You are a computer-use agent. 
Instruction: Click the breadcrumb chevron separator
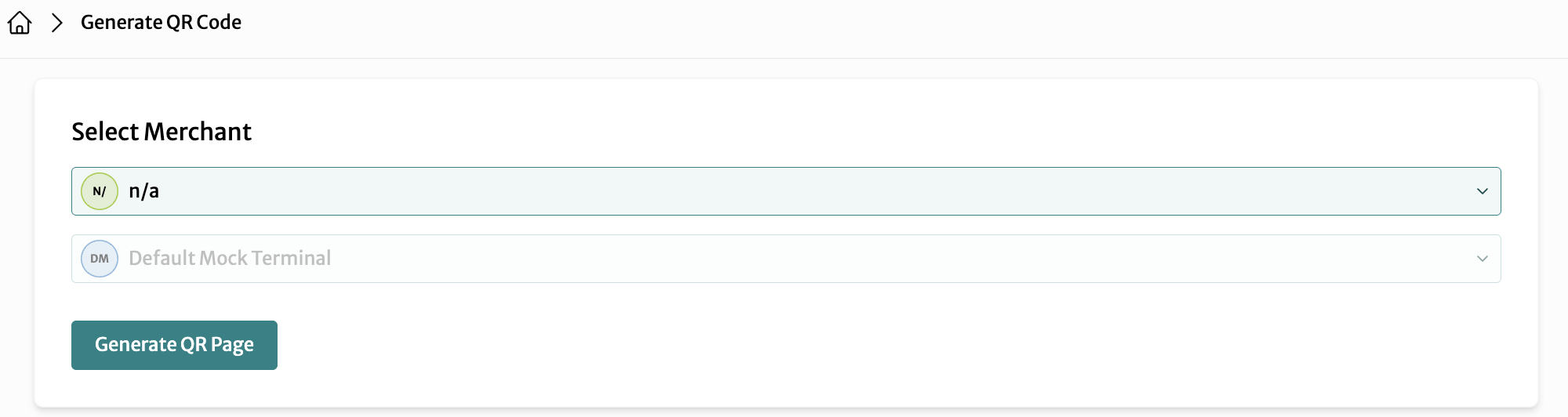(x=56, y=23)
